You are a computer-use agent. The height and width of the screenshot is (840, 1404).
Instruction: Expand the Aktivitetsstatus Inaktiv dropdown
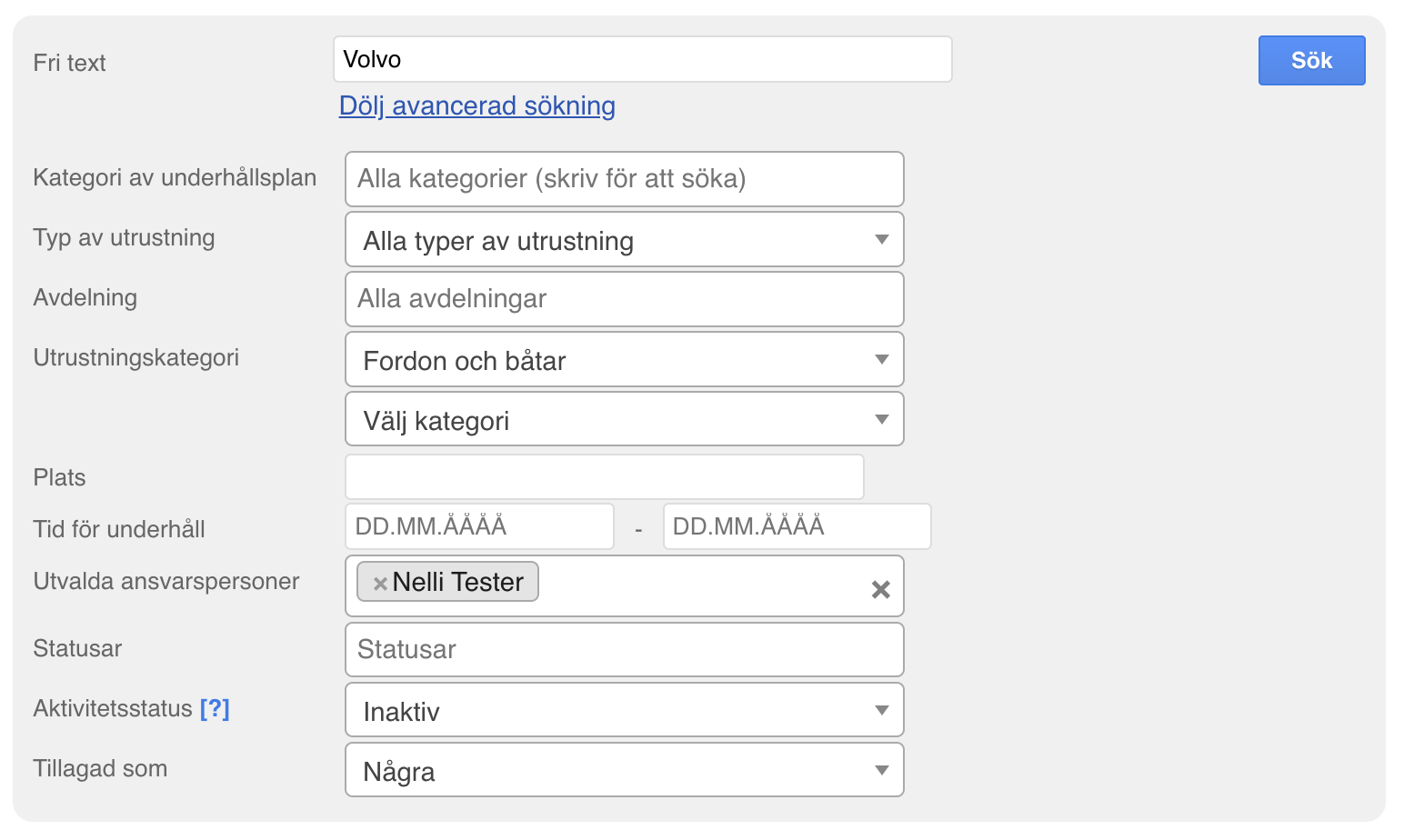(624, 711)
